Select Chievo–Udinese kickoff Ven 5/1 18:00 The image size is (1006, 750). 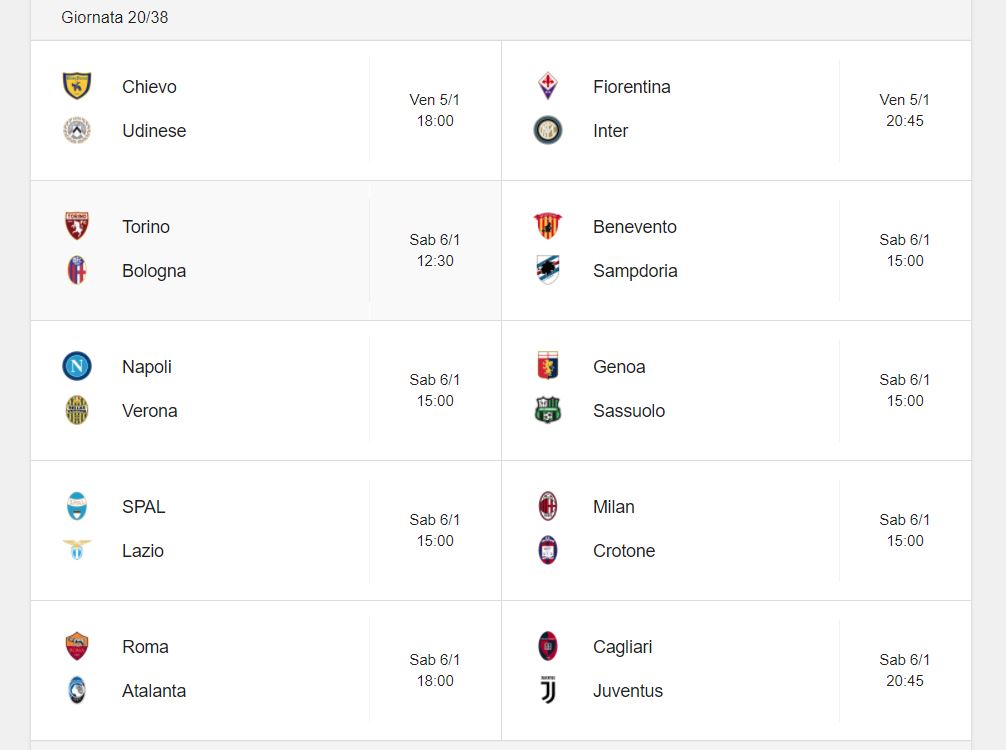click(435, 110)
